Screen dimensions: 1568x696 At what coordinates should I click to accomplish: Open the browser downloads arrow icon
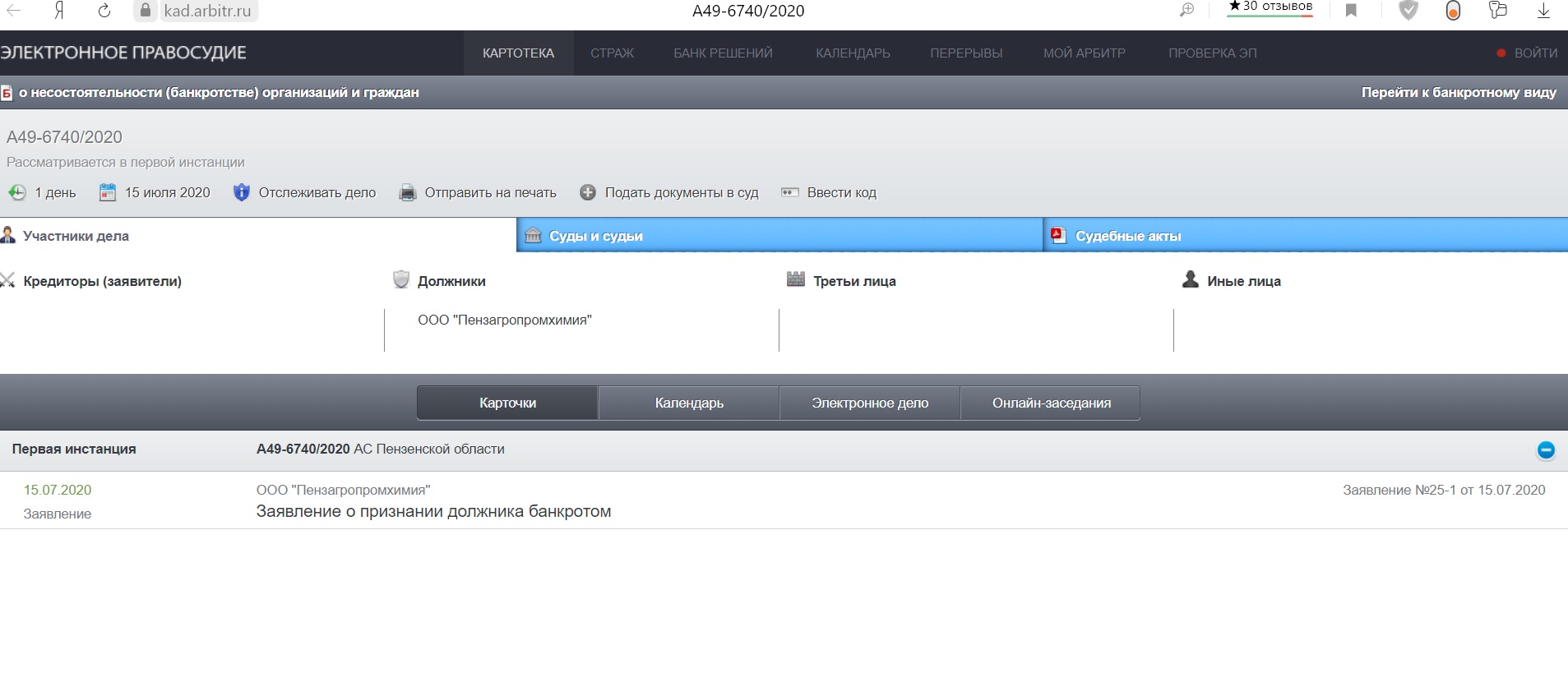click(1543, 11)
